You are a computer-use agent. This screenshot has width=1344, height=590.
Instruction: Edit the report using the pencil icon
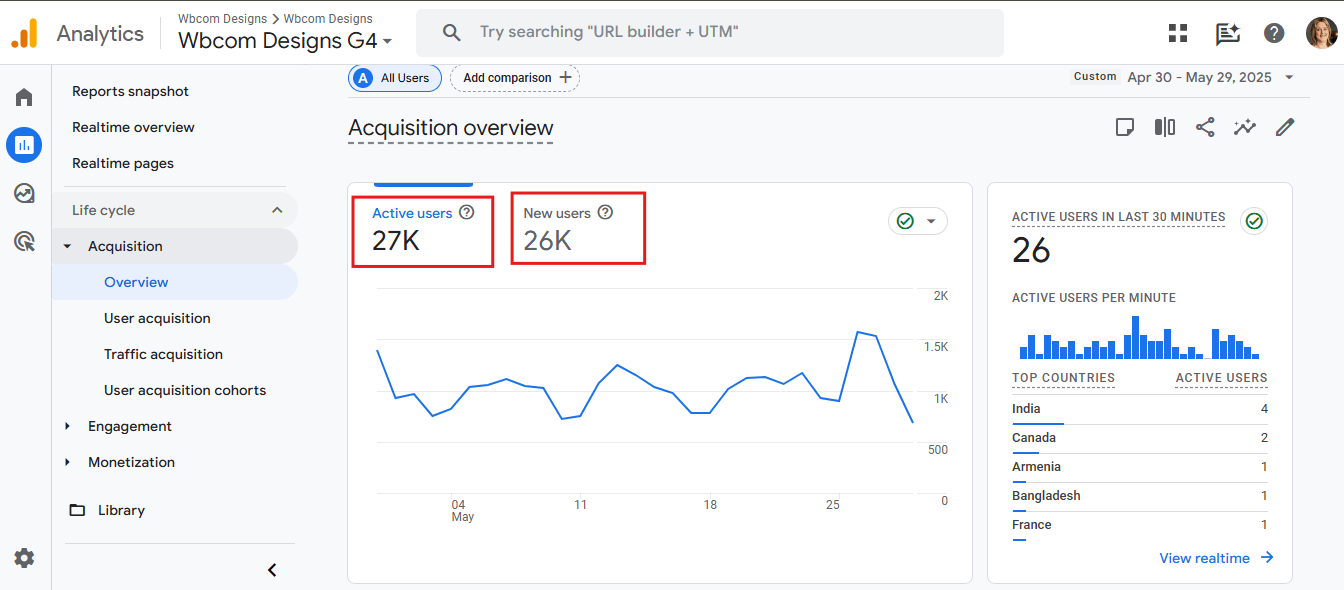(1285, 127)
